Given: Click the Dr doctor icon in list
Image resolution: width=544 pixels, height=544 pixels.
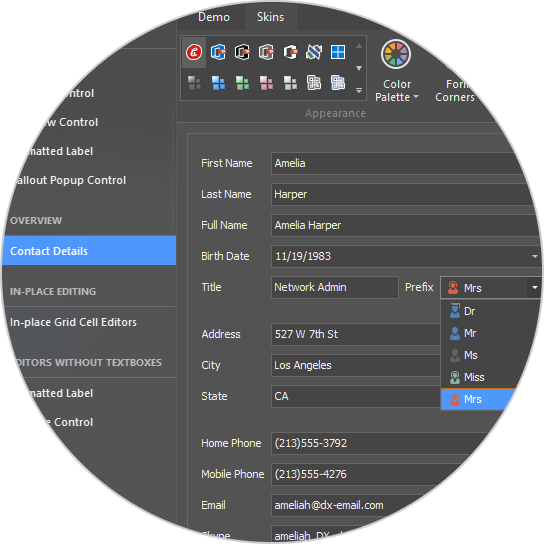Looking at the screenshot, I should pyautogui.click(x=454, y=311).
